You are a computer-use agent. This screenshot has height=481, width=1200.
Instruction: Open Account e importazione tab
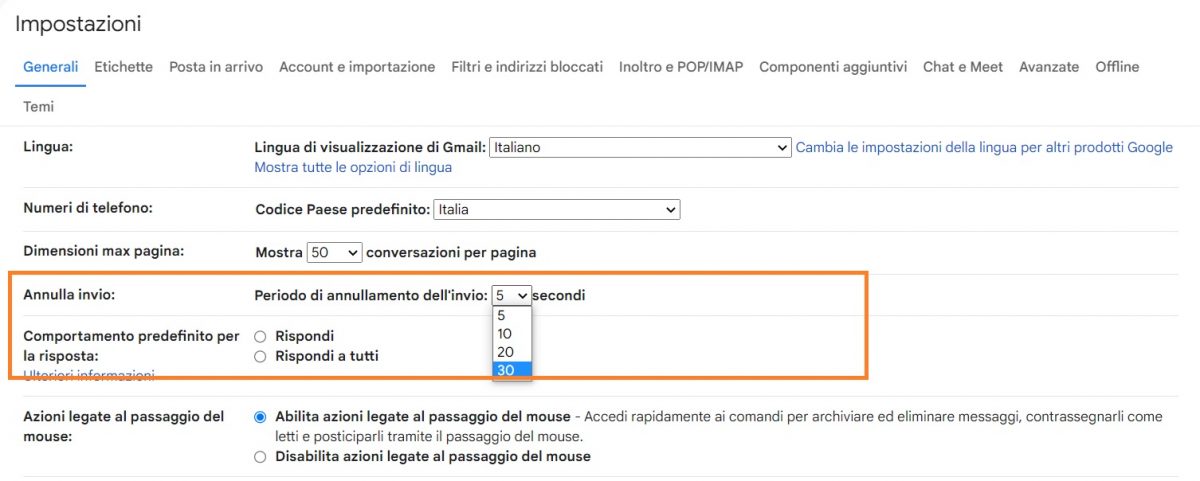pos(357,67)
